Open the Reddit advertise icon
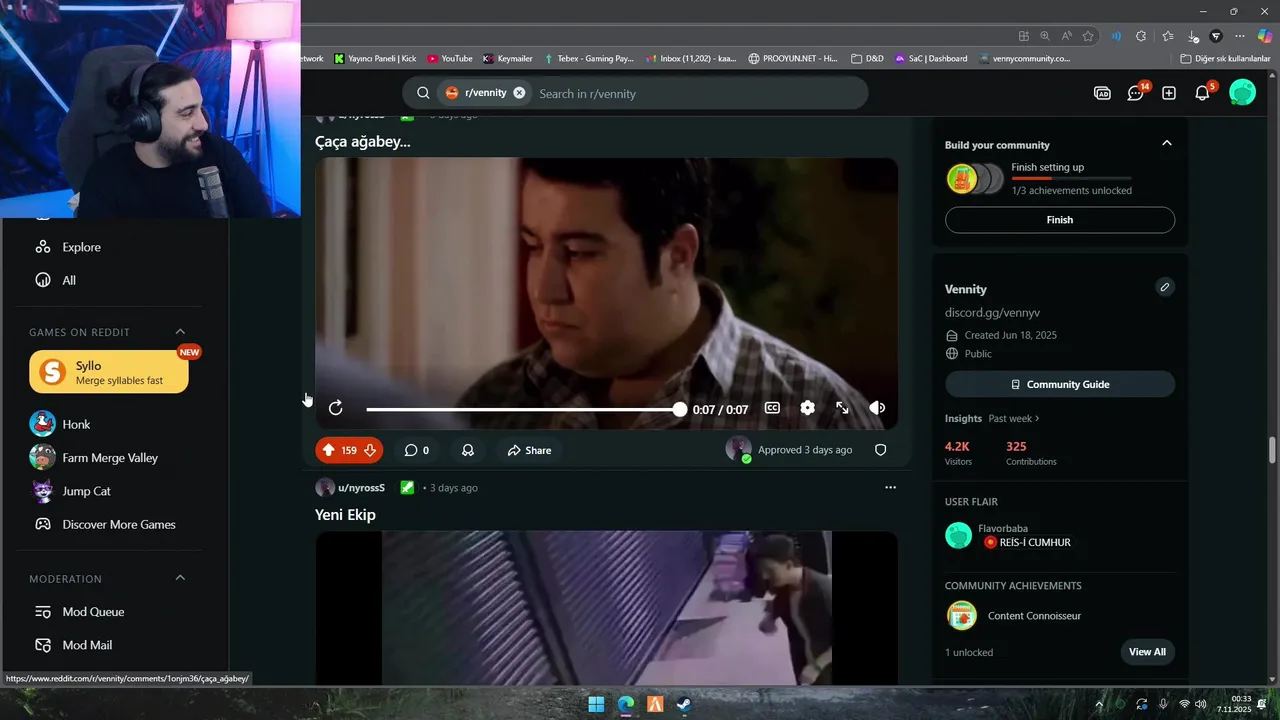The height and width of the screenshot is (720, 1280). coord(1102,93)
